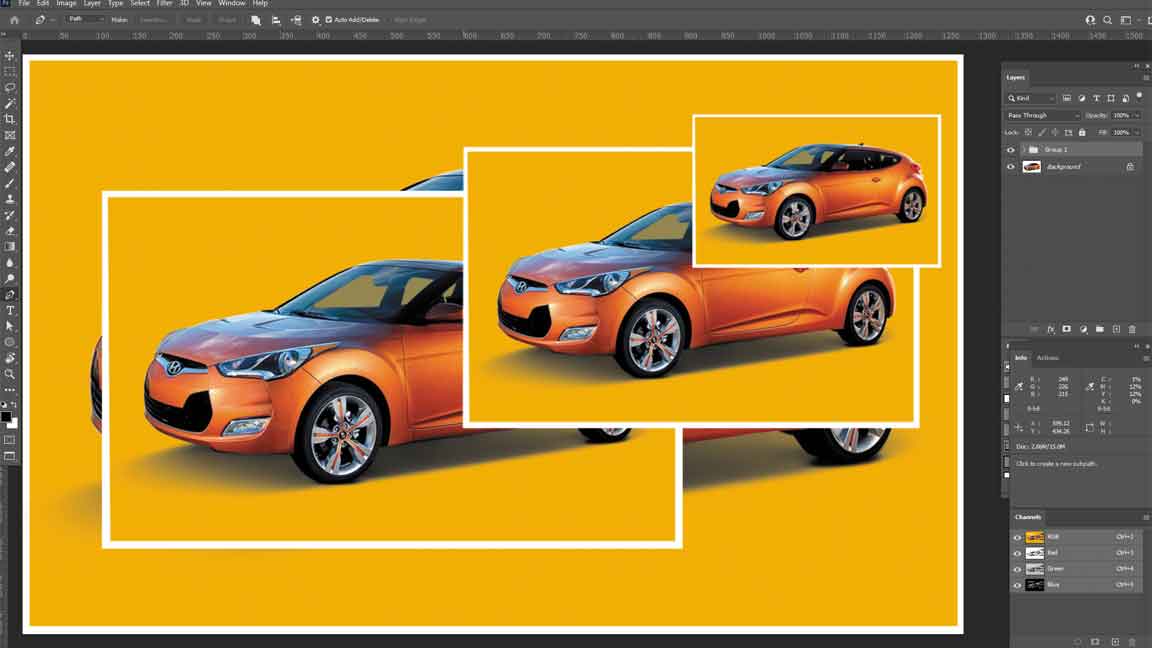Open the Pass Through blend mode dropdown
The image size is (1152, 648).
(x=1043, y=115)
